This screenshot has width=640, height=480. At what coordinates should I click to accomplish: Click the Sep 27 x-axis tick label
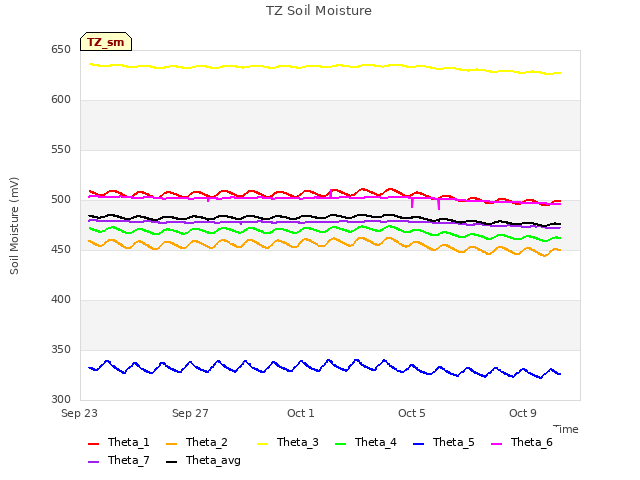point(190,413)
